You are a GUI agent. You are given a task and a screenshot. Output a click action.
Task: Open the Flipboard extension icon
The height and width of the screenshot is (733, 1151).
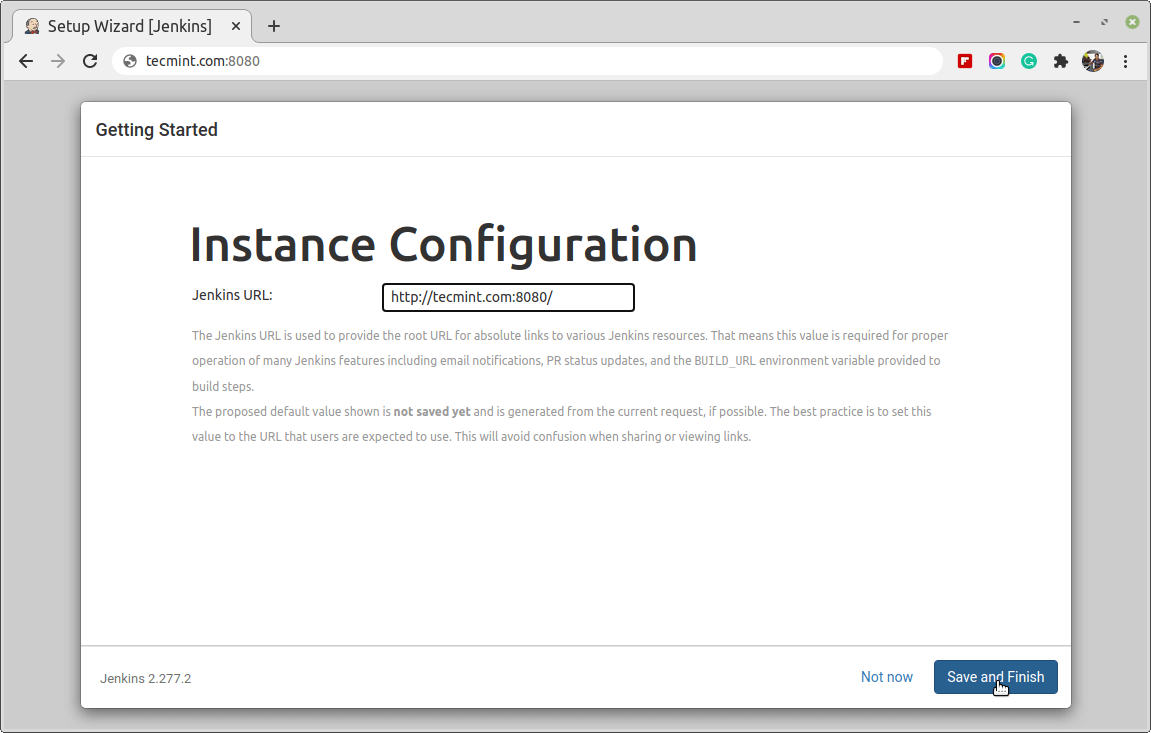tap(965, 61)
